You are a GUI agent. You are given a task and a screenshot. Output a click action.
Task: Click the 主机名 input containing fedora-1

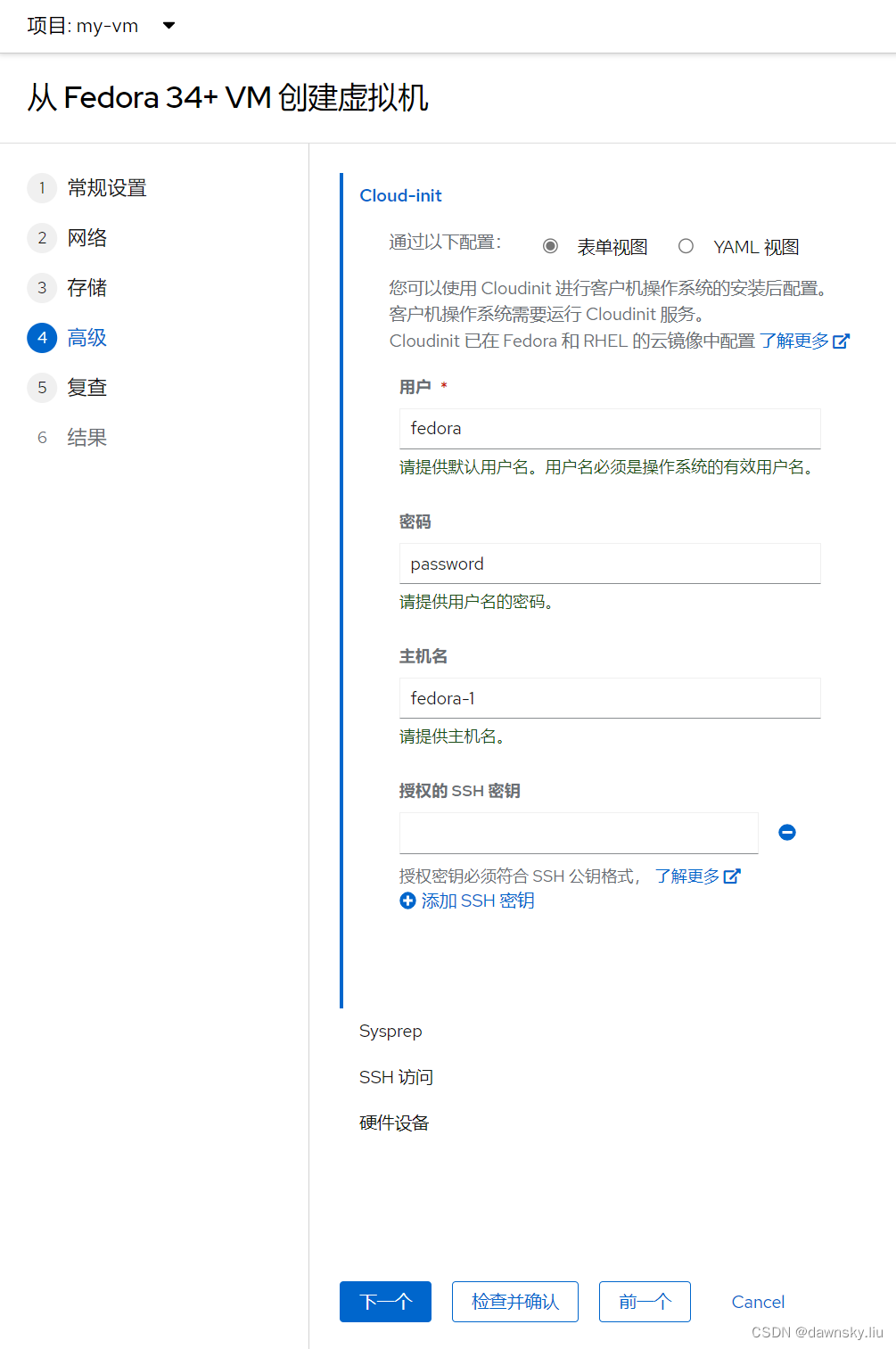point(609,698)
